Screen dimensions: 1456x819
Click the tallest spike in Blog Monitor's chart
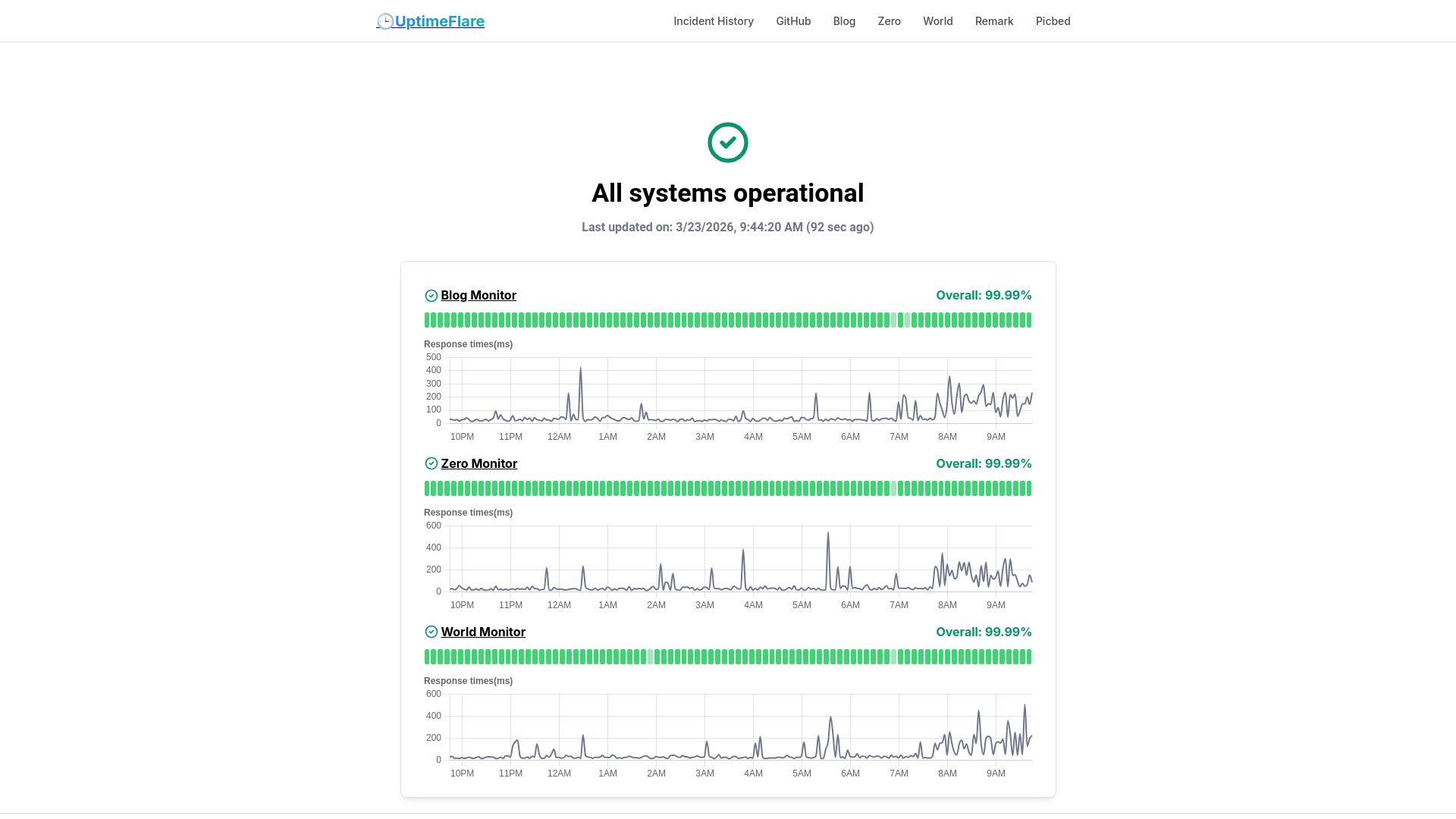[x=581, y=369]
